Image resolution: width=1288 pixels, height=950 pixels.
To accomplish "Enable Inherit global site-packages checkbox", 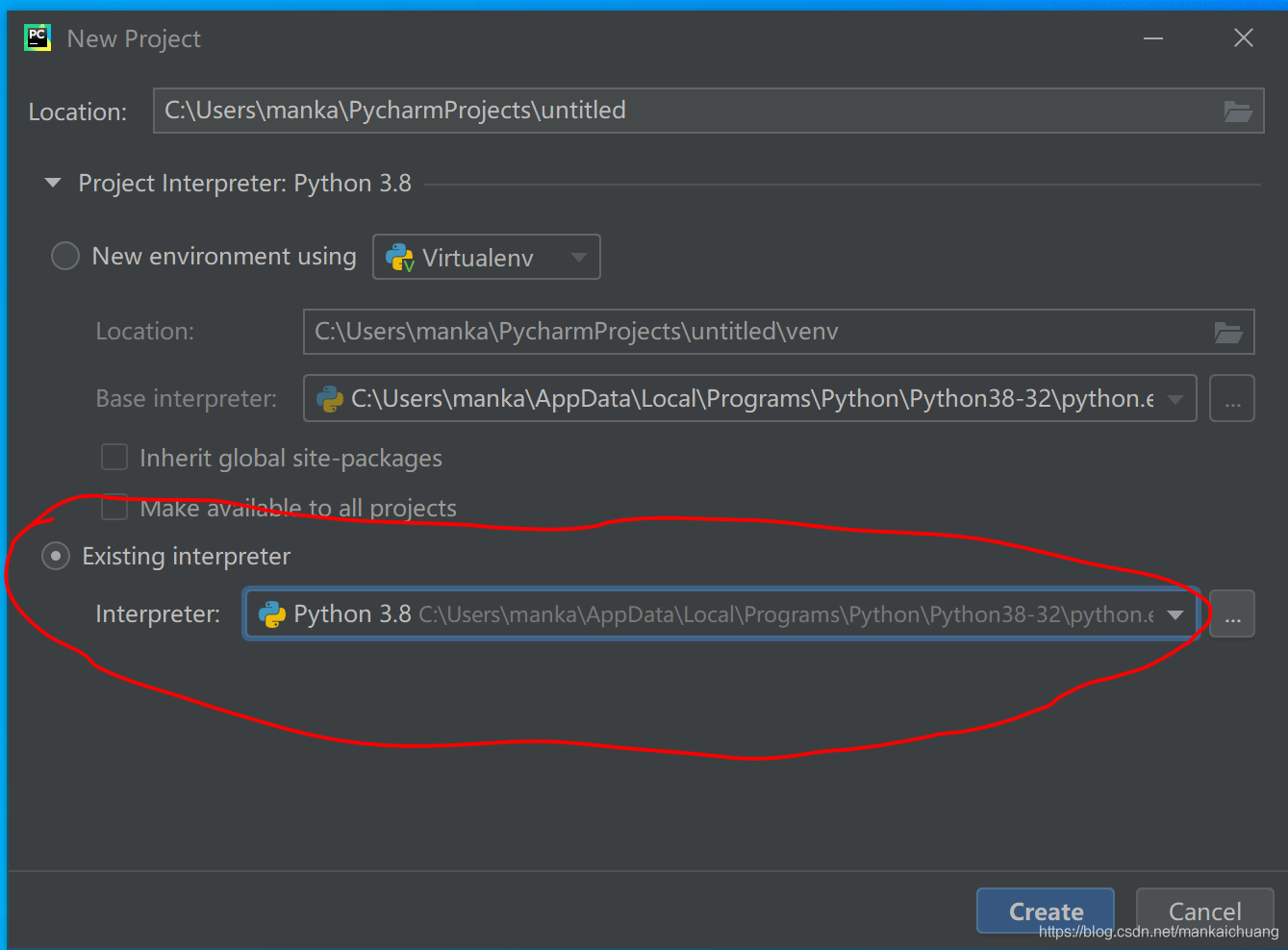I will point(114,458).
